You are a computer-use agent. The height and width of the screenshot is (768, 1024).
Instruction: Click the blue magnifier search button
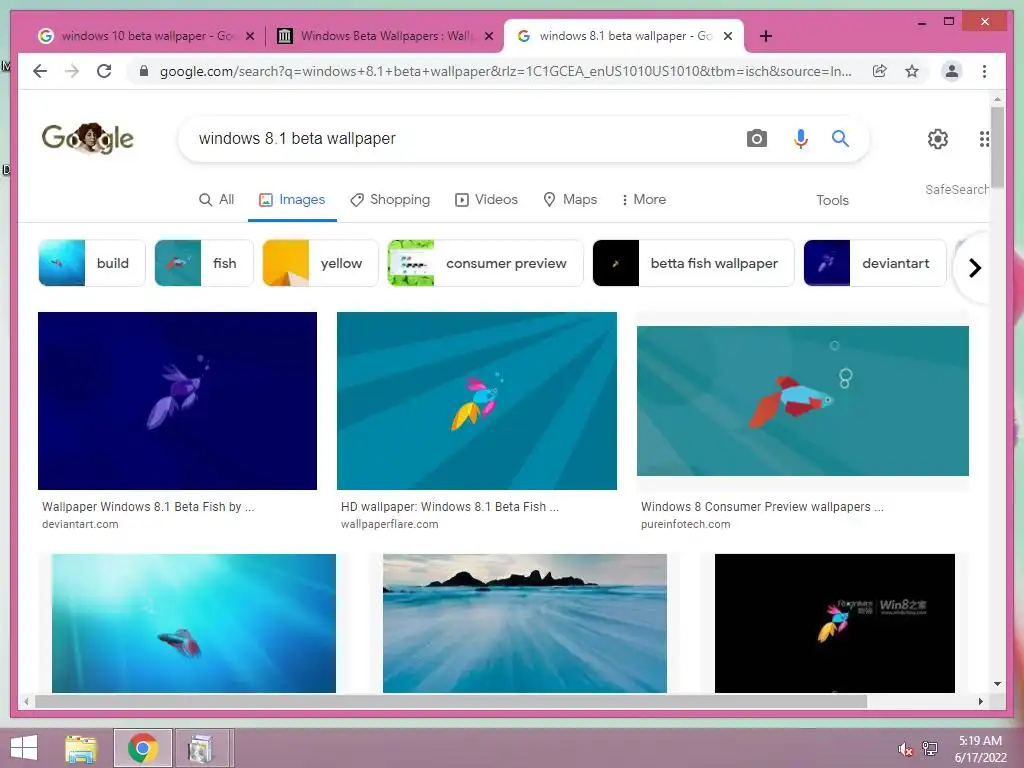(840, 138)
